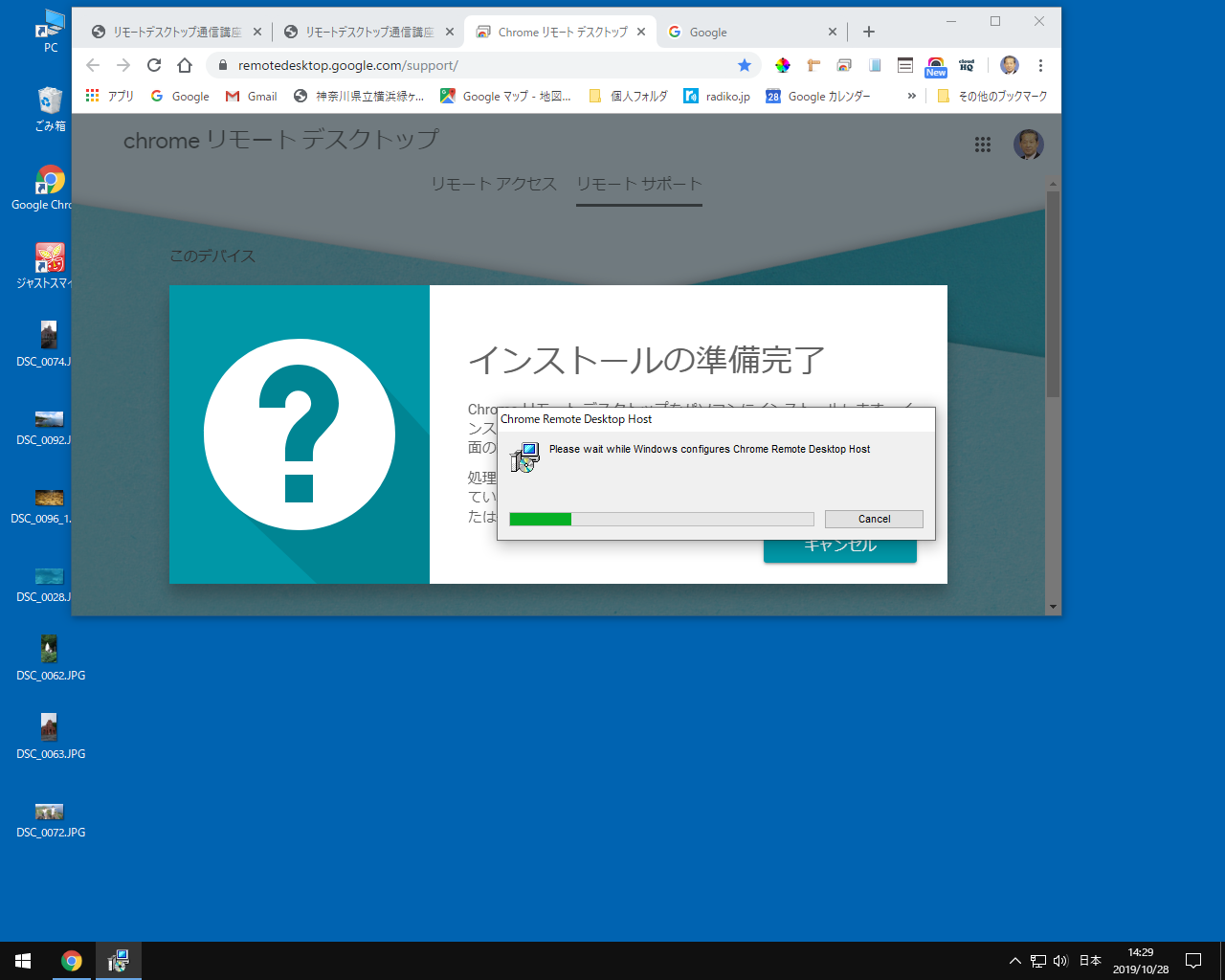
Task: Open the Chrome profile avatar in toolbar
Action: pyautogui.click(x=1010, y=65)
